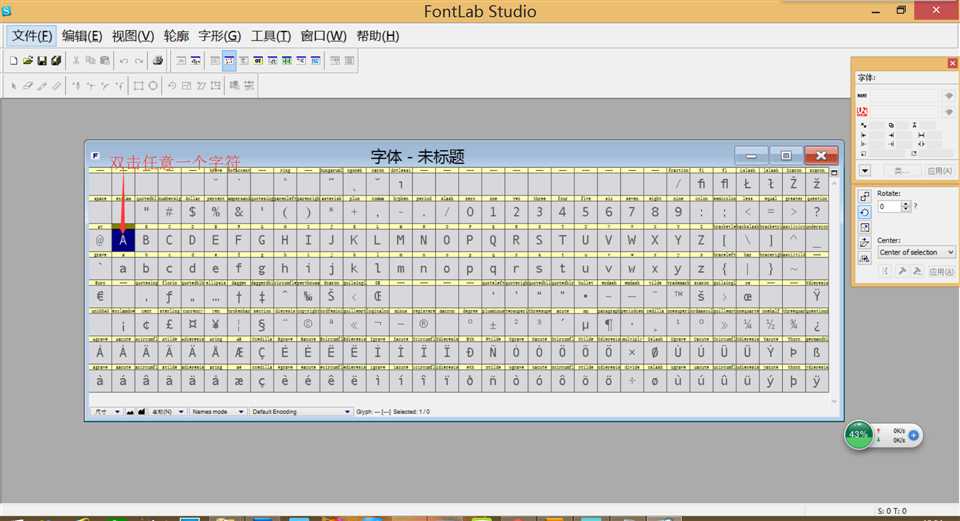This screenshot has width=960, height=521.
Task: Select the capital B glyph cell
Action: tap(146, 241)
